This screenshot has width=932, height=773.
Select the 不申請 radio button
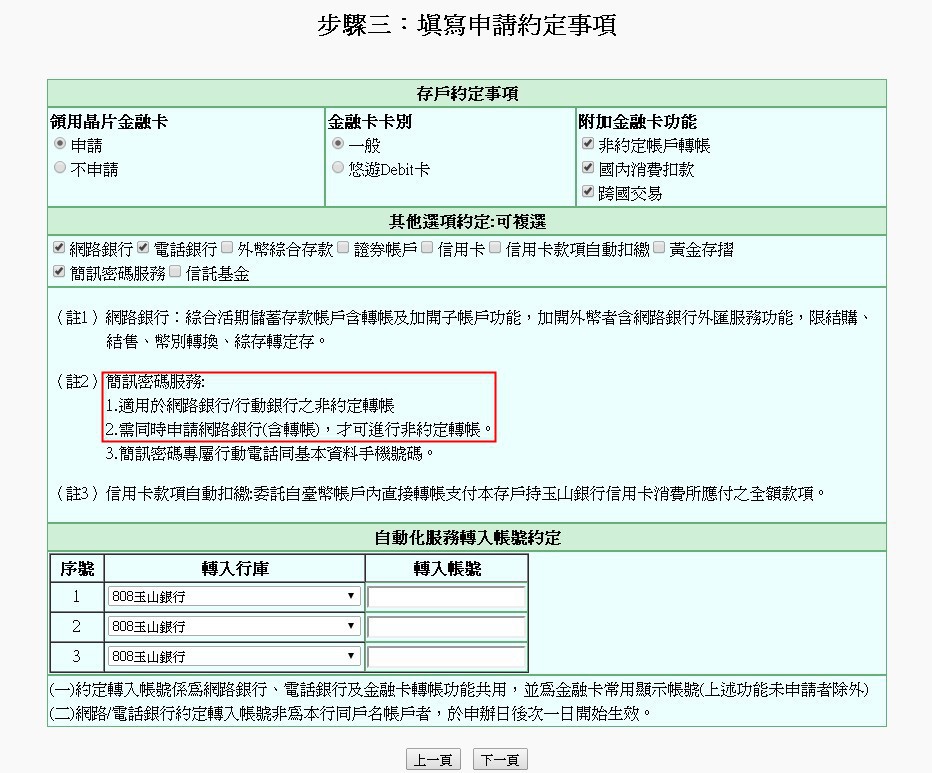click(60, 168)
